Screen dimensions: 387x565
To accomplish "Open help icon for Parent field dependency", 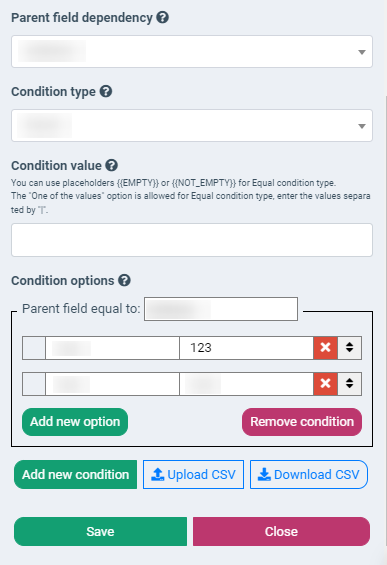I will point(163,17).
